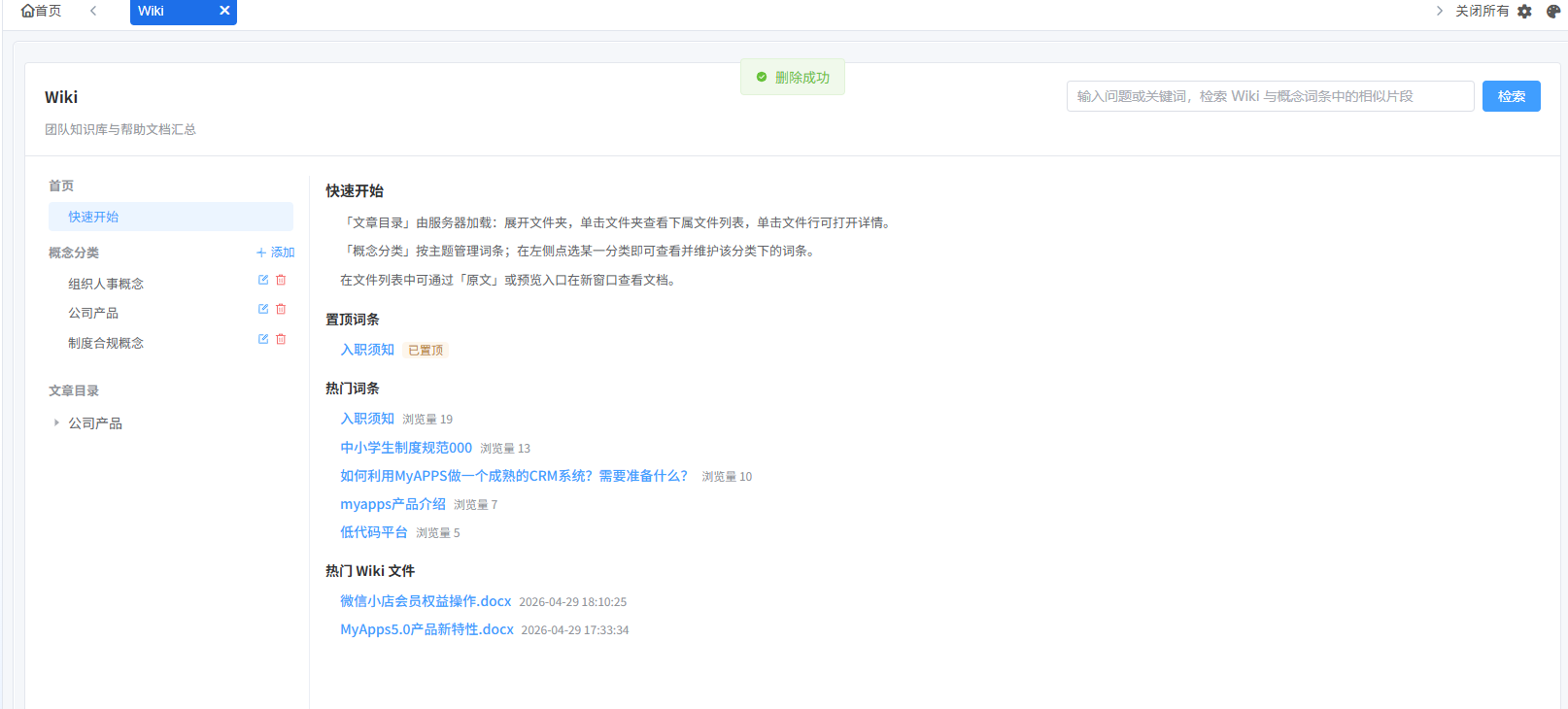Open the theme palette icon
The height and width of the screenshot is (709, 1568).
(x=1553, y=12)
